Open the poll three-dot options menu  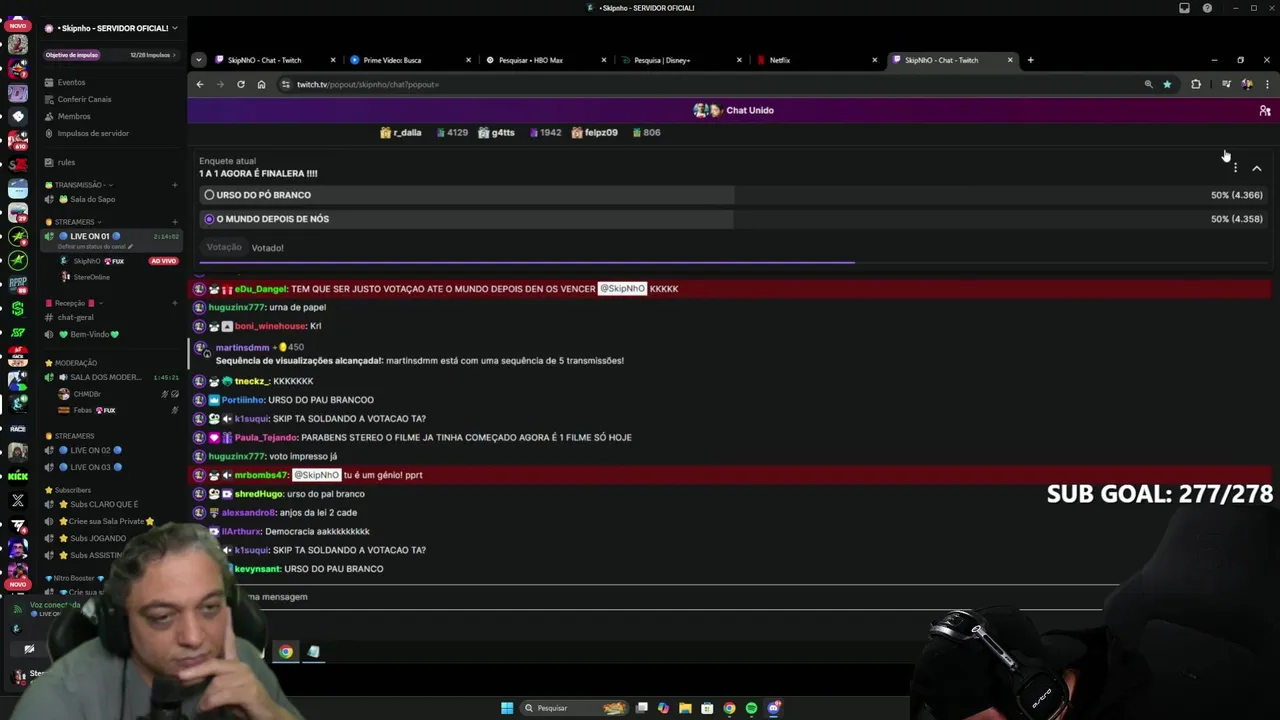[1235, 168]
